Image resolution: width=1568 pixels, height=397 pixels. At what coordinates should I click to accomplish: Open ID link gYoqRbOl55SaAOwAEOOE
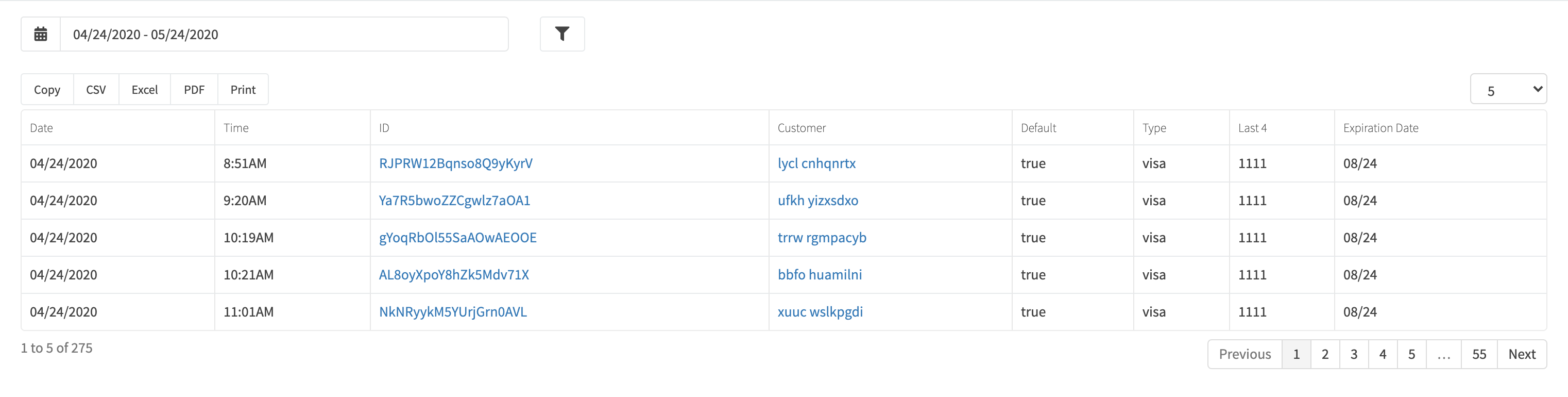(458, 238)
